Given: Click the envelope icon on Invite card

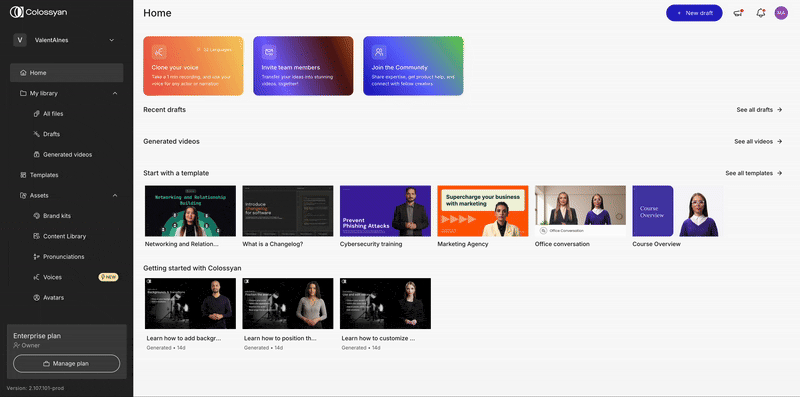Looking at the screenshot, I should tap(269, 52).
